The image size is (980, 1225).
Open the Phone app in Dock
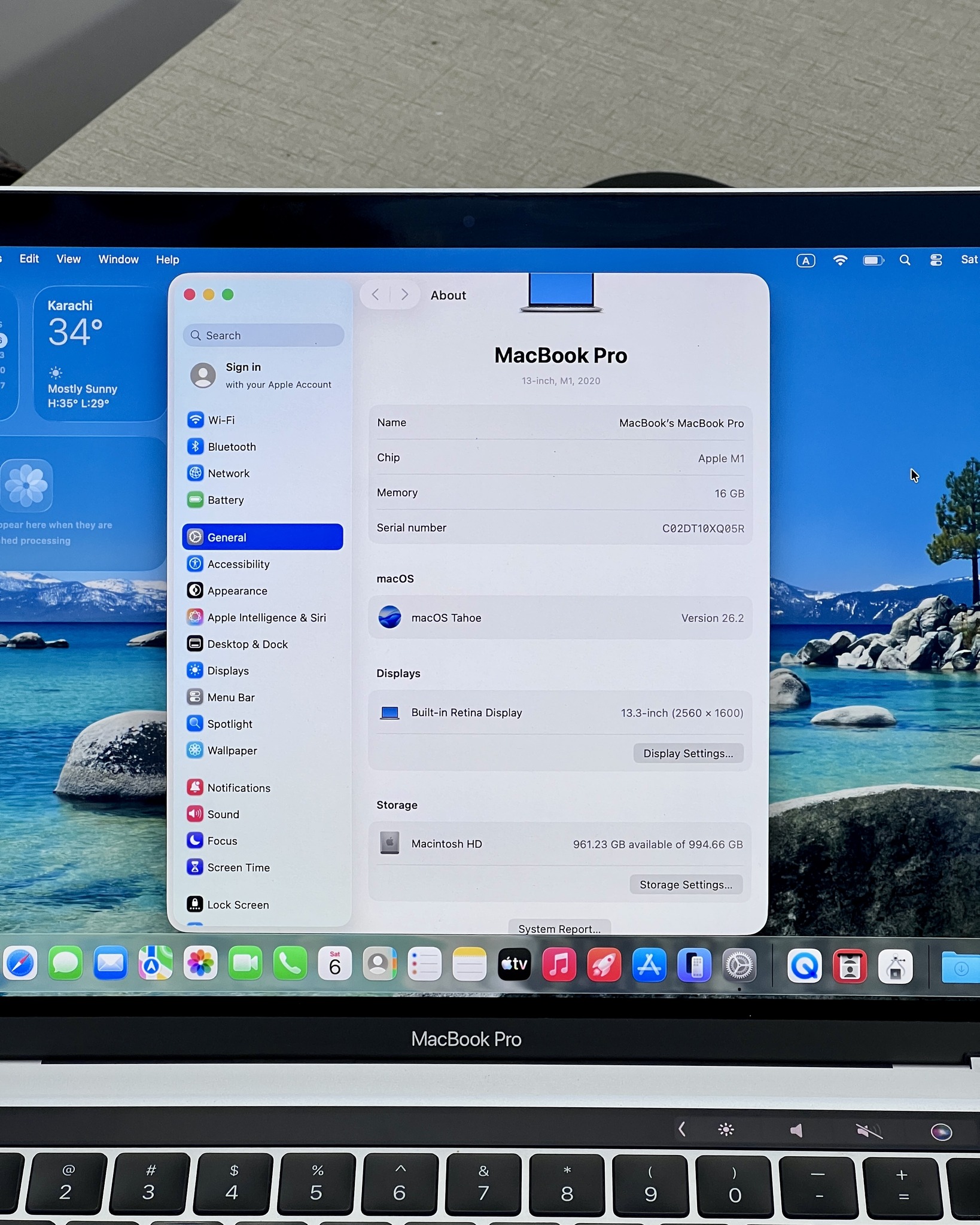pyautogui.click(x=290, y=964)
